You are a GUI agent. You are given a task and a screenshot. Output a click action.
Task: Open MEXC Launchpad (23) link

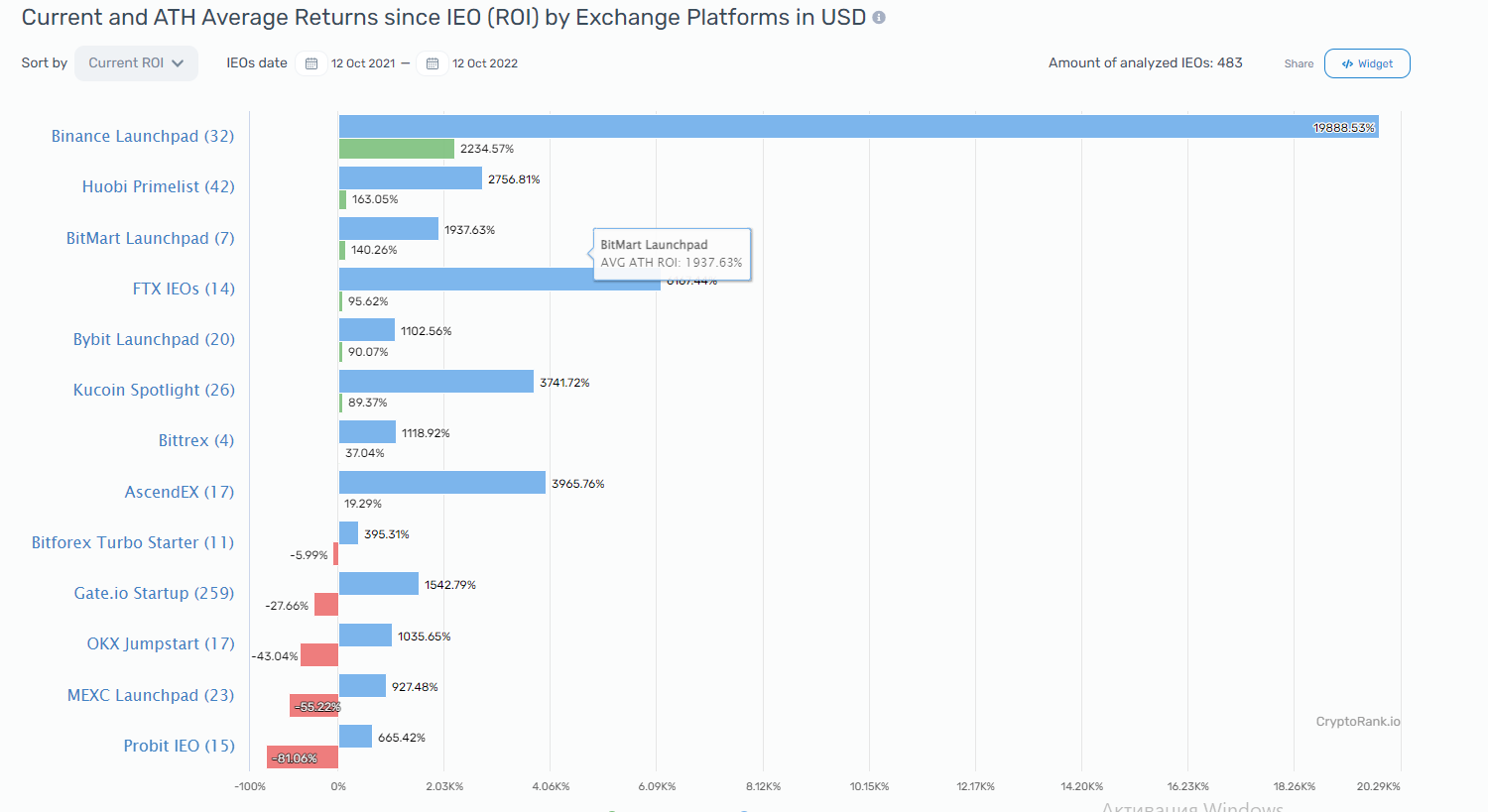point(151,696)
